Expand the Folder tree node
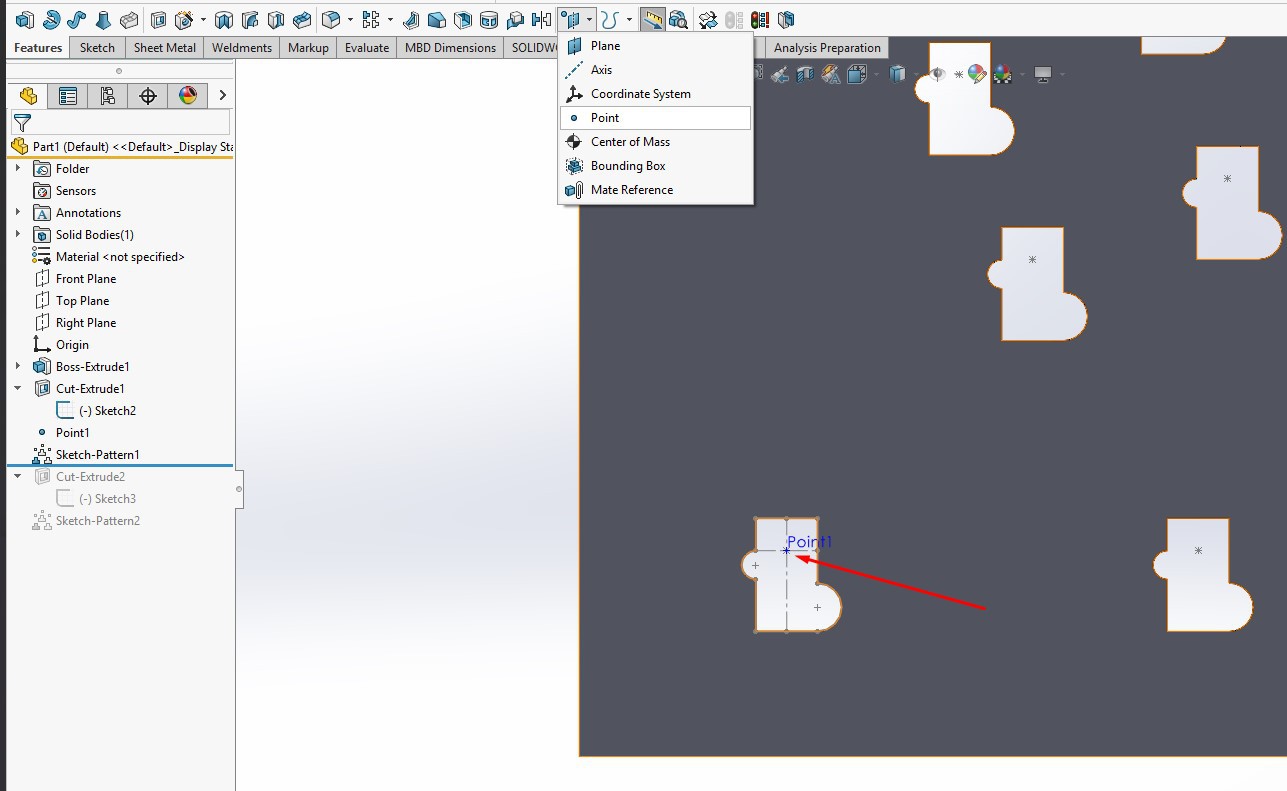Image resolution: width=1287 pixels, height=791 pixels. tap(18, 169)
